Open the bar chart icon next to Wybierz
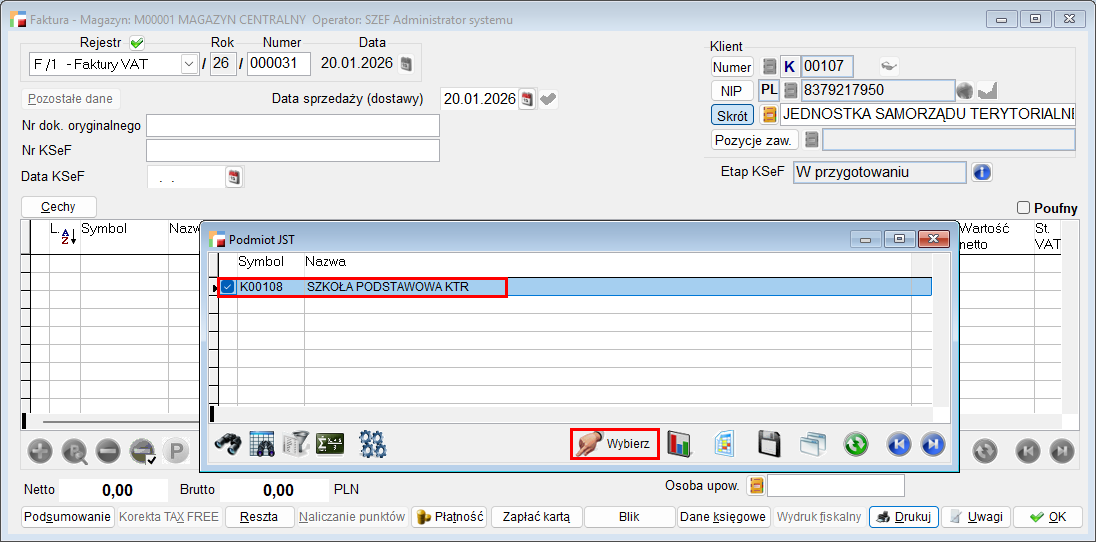1096x542 pixels. [681, 443]
